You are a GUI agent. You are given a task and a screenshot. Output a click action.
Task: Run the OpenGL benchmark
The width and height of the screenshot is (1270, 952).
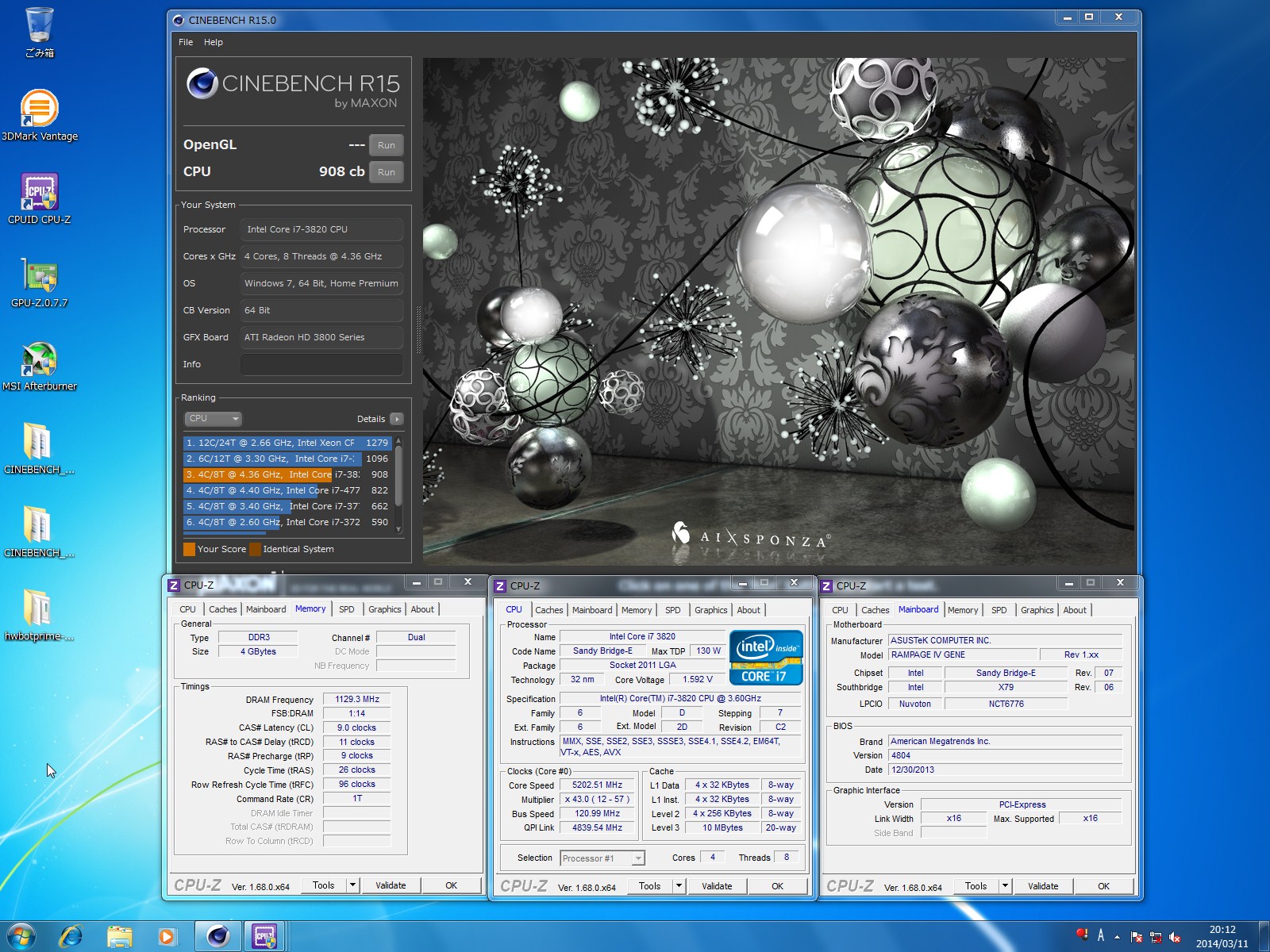pos(387,145)
